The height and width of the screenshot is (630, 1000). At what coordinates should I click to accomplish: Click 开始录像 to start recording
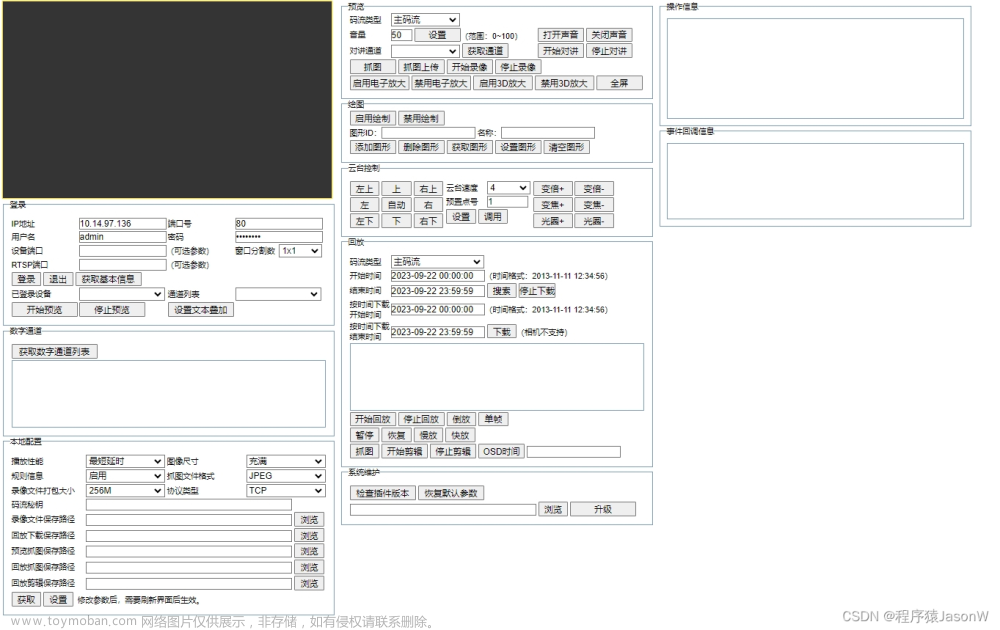click(470, 67)
